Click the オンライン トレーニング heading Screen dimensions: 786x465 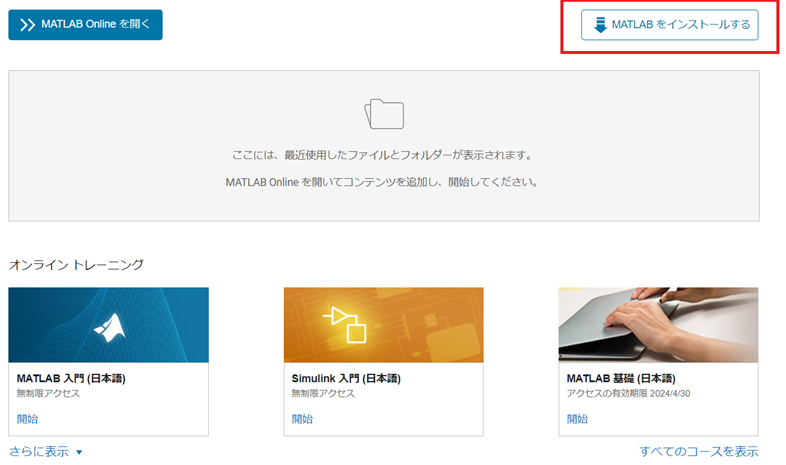click(76, 265)
